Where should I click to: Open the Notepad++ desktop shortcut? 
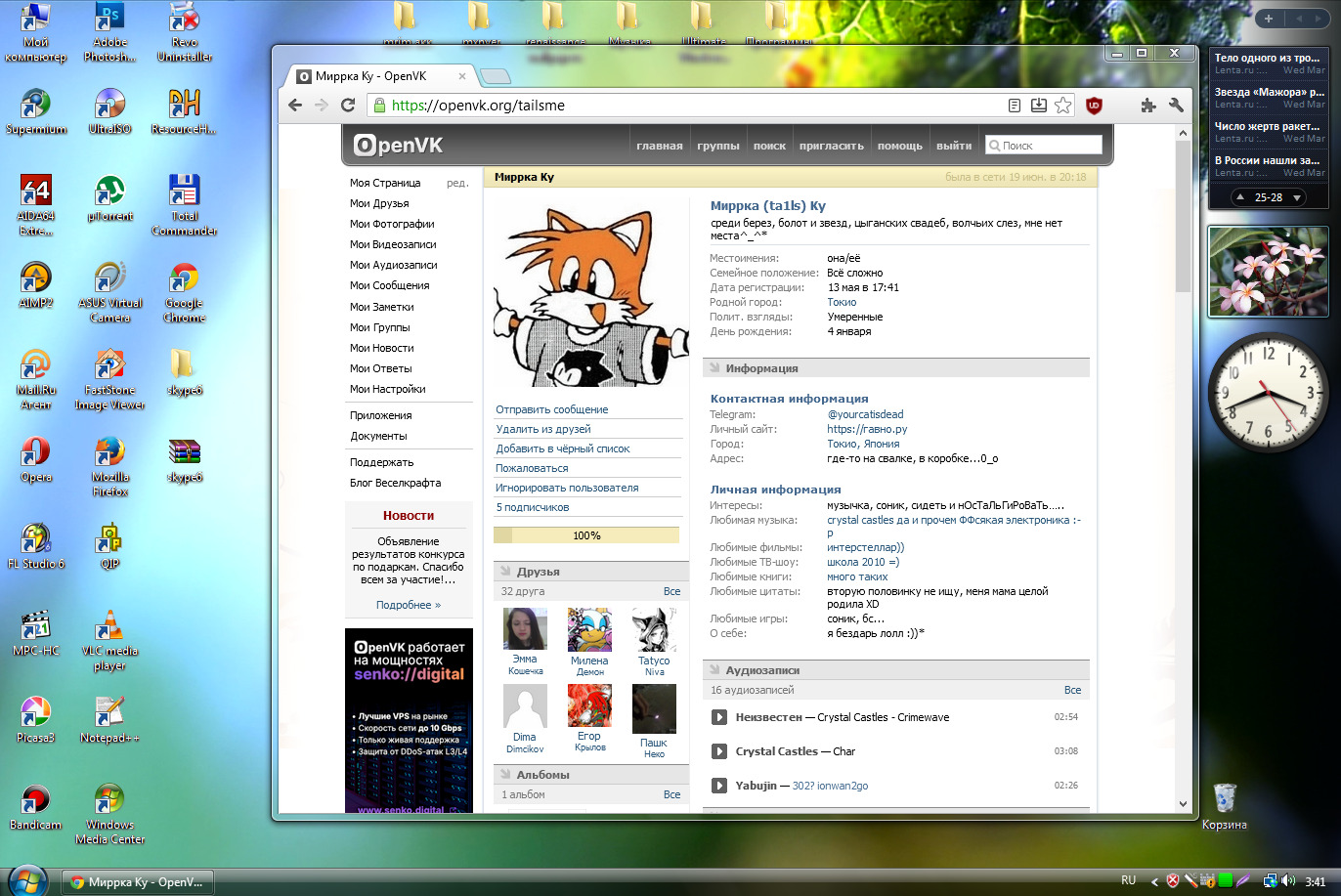(109, 719)
